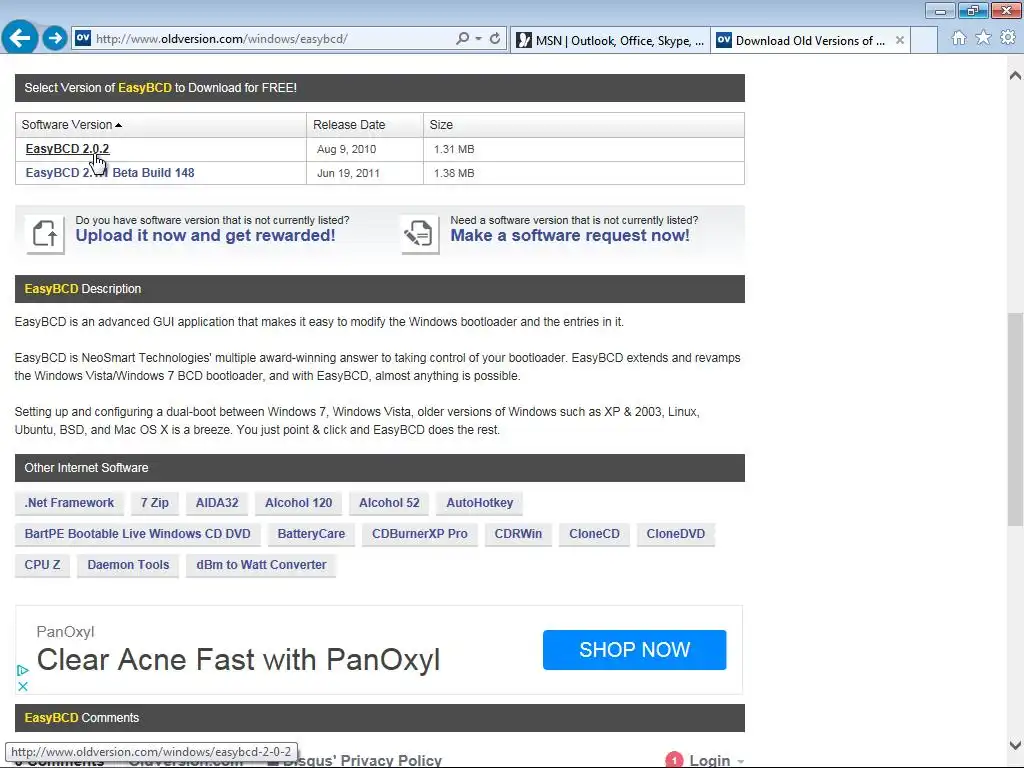Close the PanOxyl ad with X icon
Image resolution: width=1024 pixels, height=768 pixels.
pyautogui.click(x=23, y=686)
